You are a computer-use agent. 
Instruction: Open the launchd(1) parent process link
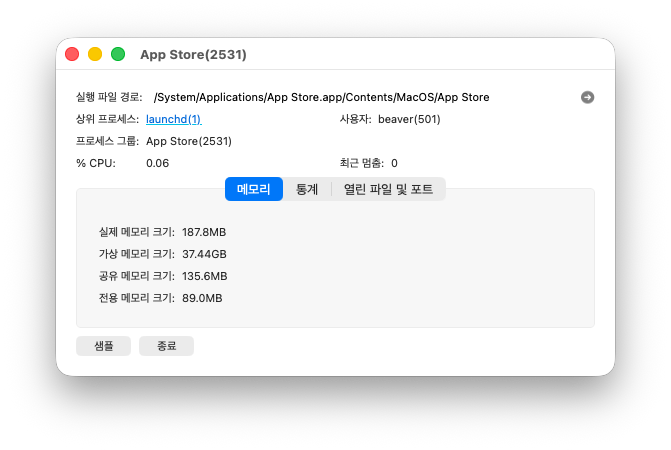pos(173,119)
